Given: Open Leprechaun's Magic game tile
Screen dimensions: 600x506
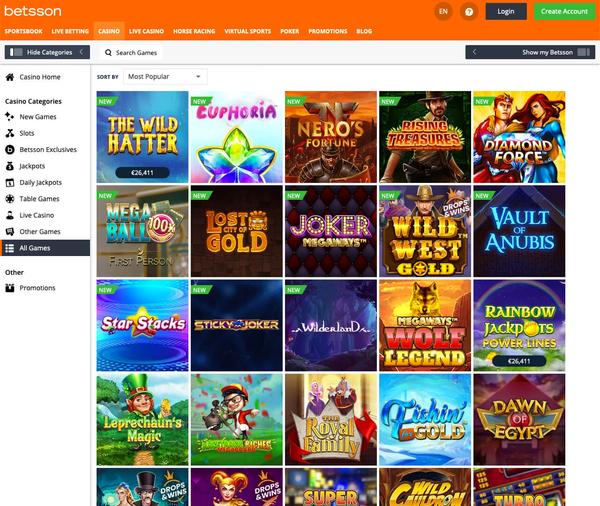Looking at the screenshot, I should click(142, 419).
